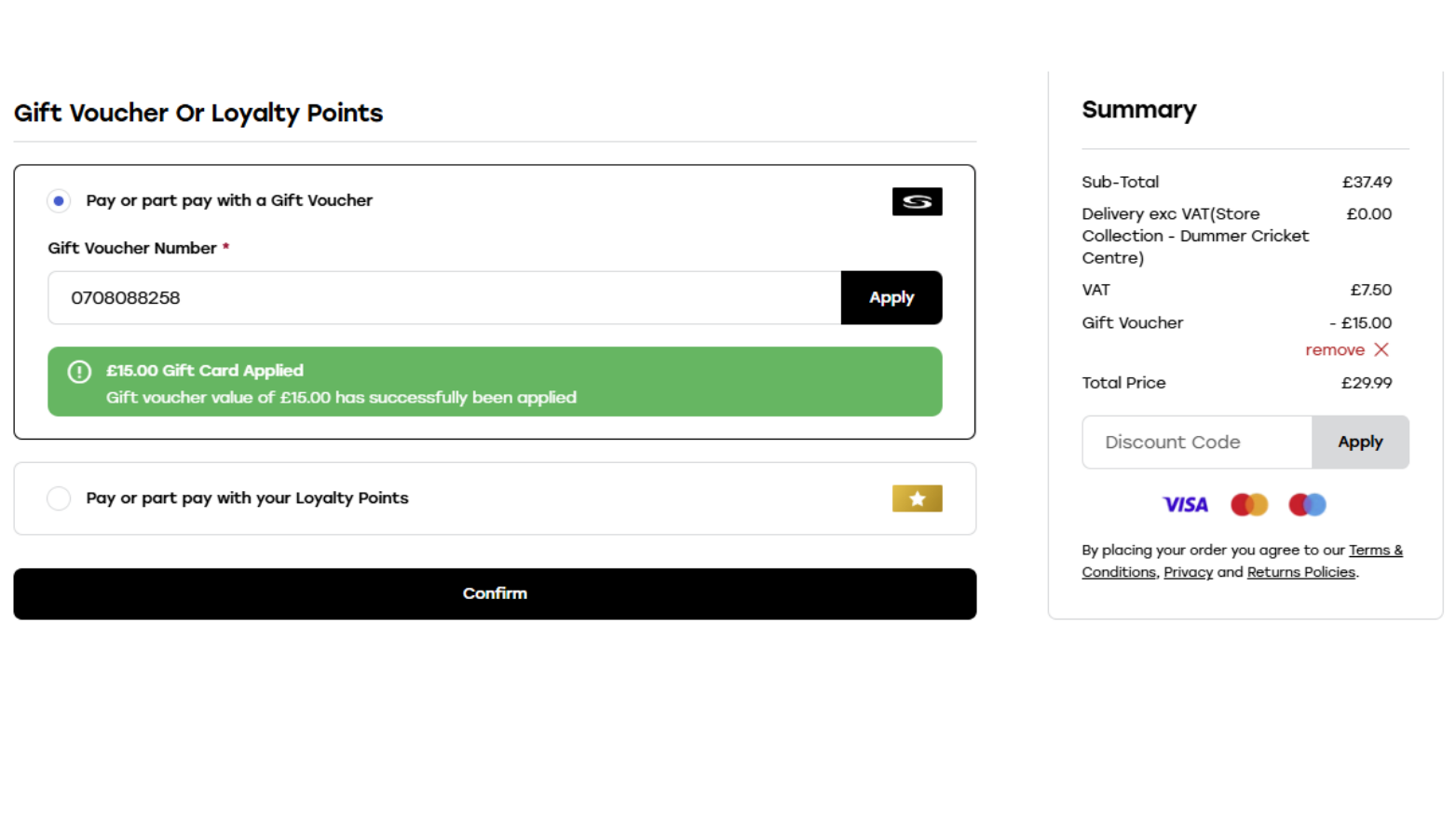Click the Mastercard payment logo

(x=1249, y=504)
